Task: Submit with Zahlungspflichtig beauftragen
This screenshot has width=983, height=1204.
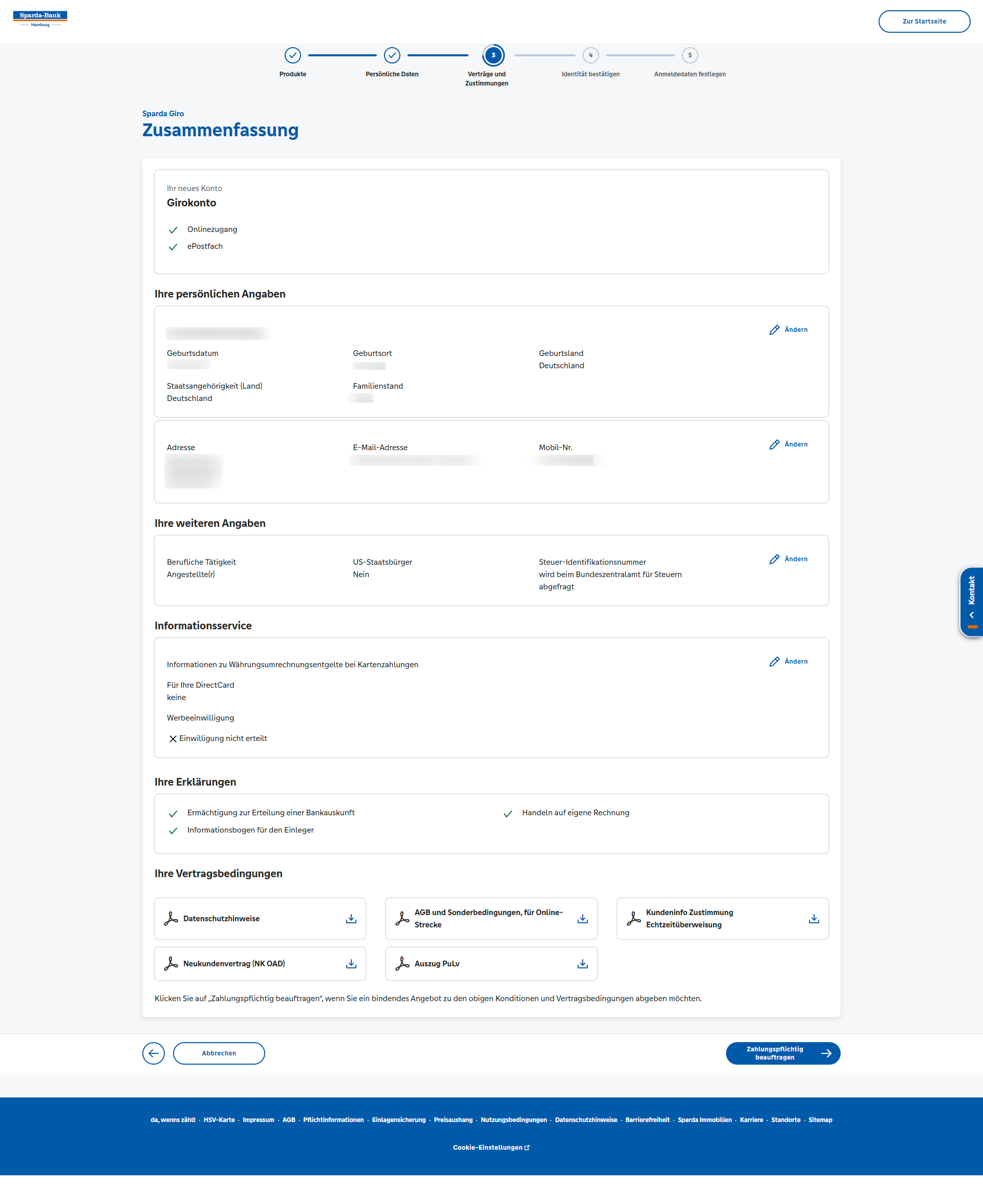Action: (x=782, y=1053)
